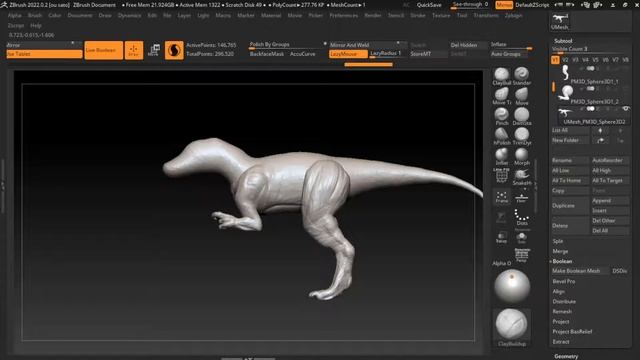Viewport: 640px width, 360px height.
Task: Select the hPolish brush
Action: coord(501,136)
